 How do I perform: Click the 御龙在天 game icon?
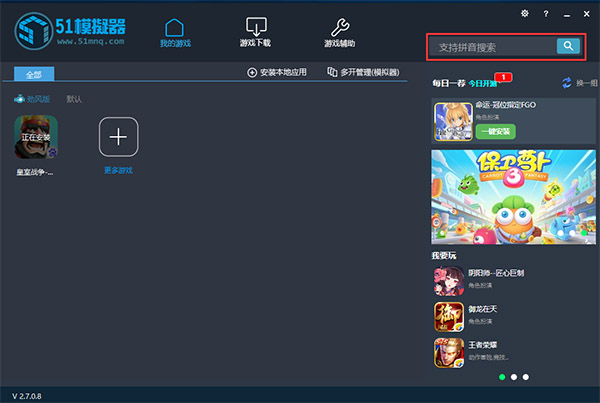[x=449, y=317]
